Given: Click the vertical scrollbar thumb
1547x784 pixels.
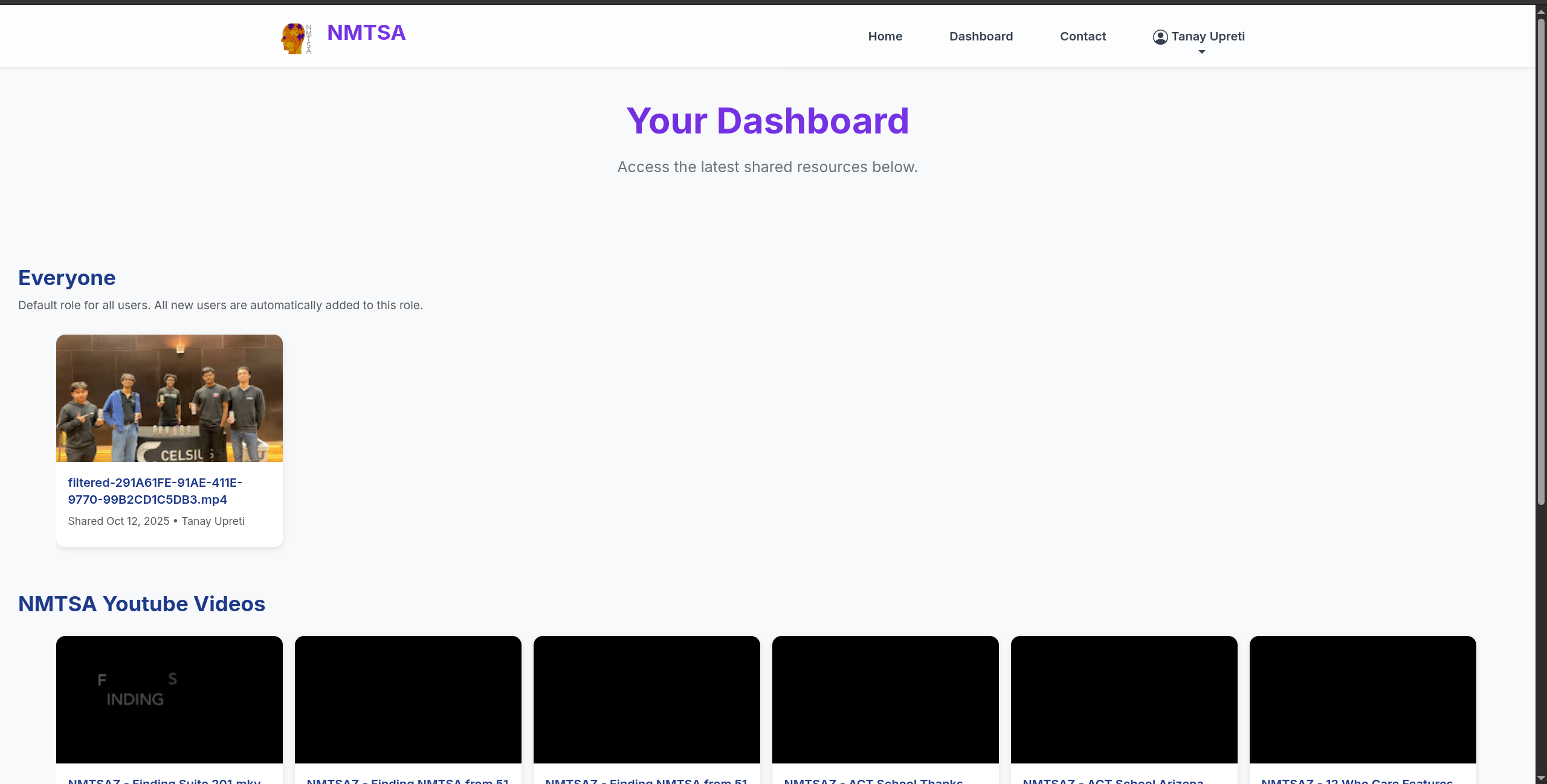Looking at the screenshot, I should 1541,260.
